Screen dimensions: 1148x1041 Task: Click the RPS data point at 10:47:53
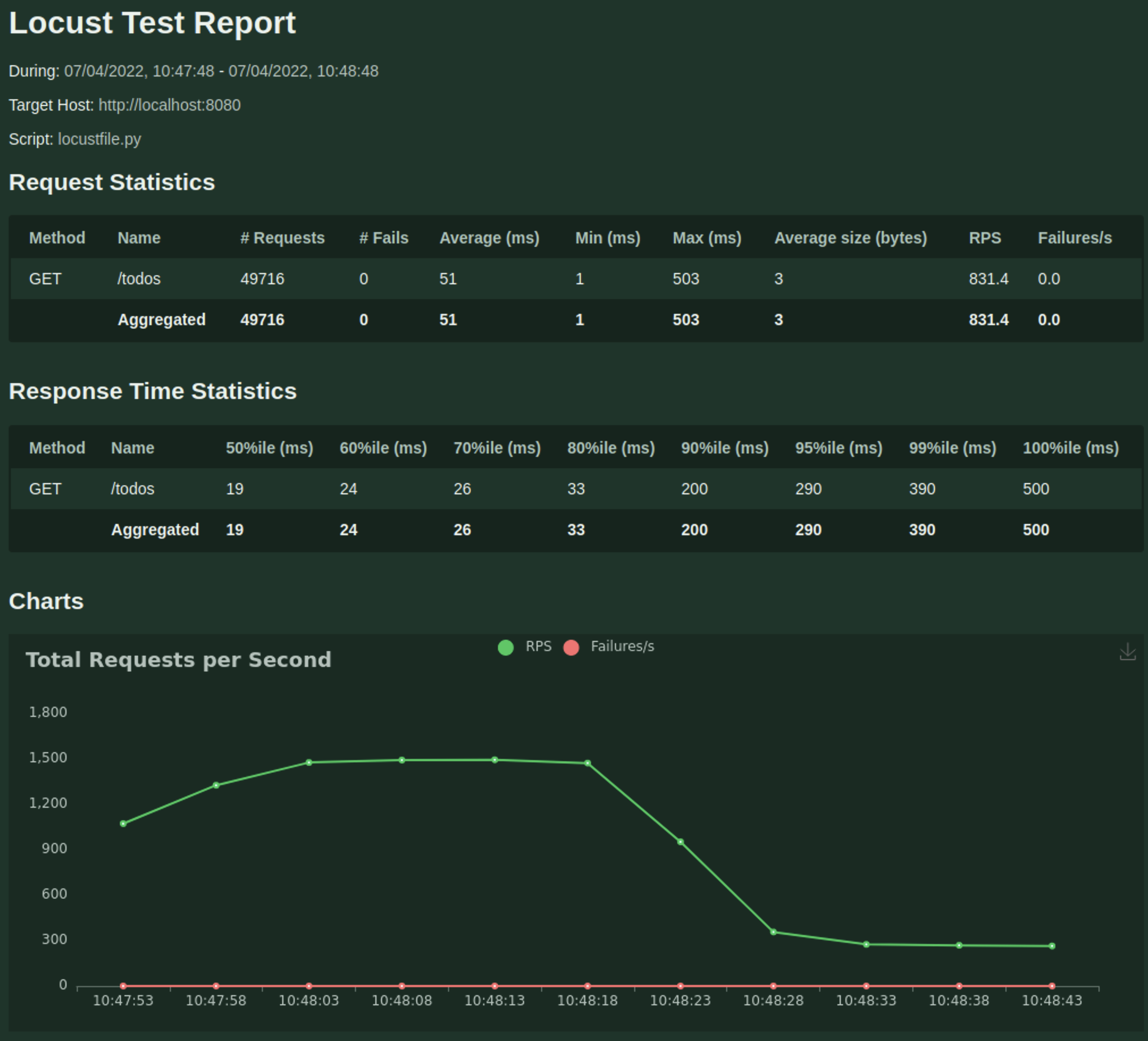click(x=123, y=823)
